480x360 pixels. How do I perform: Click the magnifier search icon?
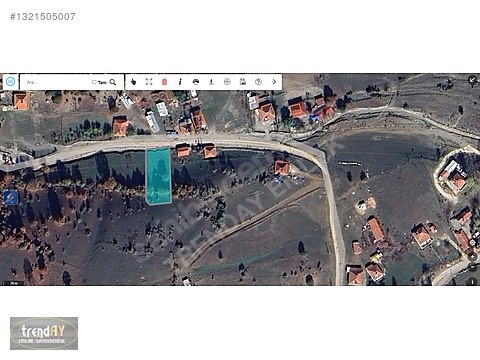tap(113, 82)
